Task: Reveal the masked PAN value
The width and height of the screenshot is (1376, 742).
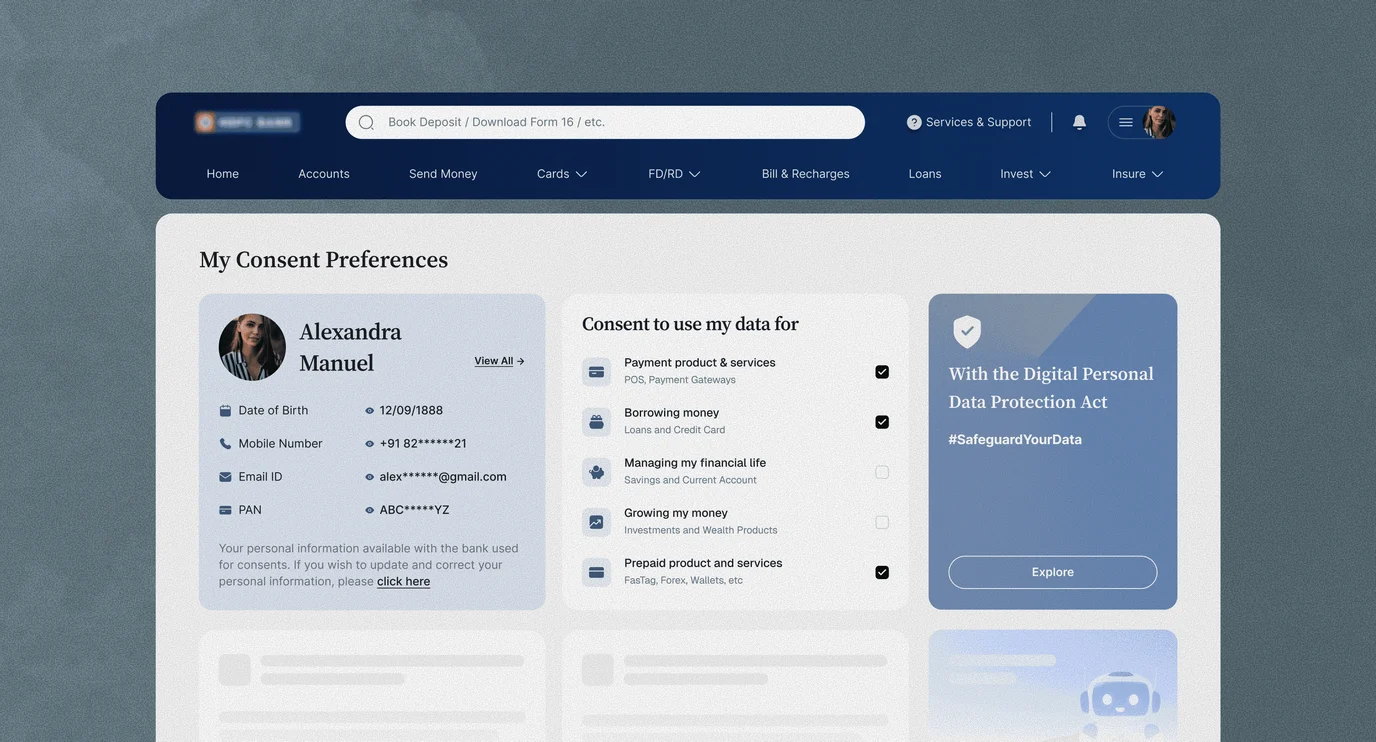Action: 369,510
